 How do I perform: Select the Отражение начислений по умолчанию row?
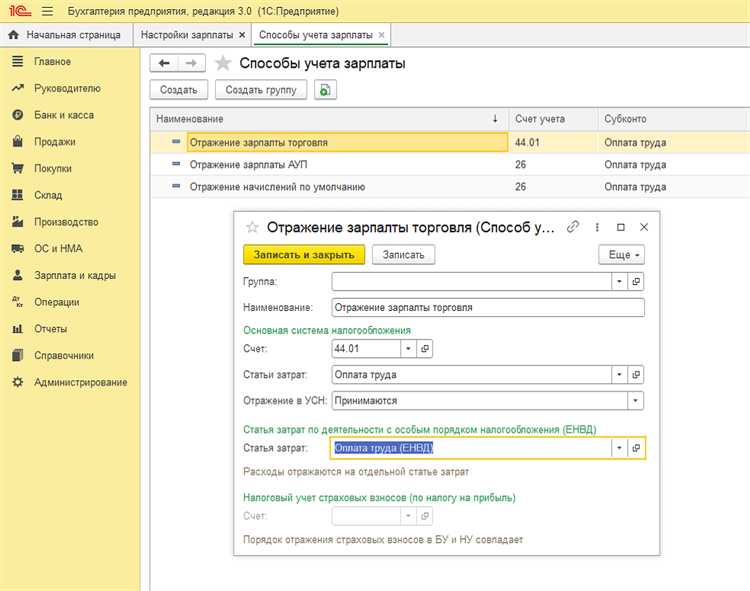point(450,186)
